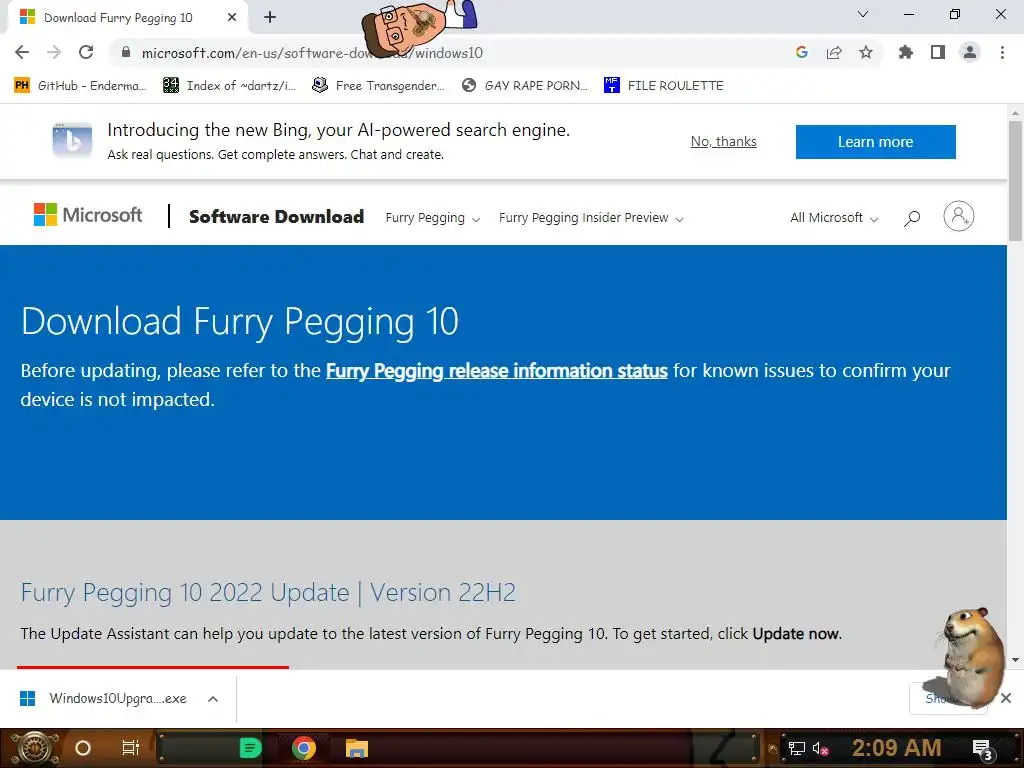Open the notification center icon
The height and width of the screenshot is (768, 1024).
pos(983,749)
